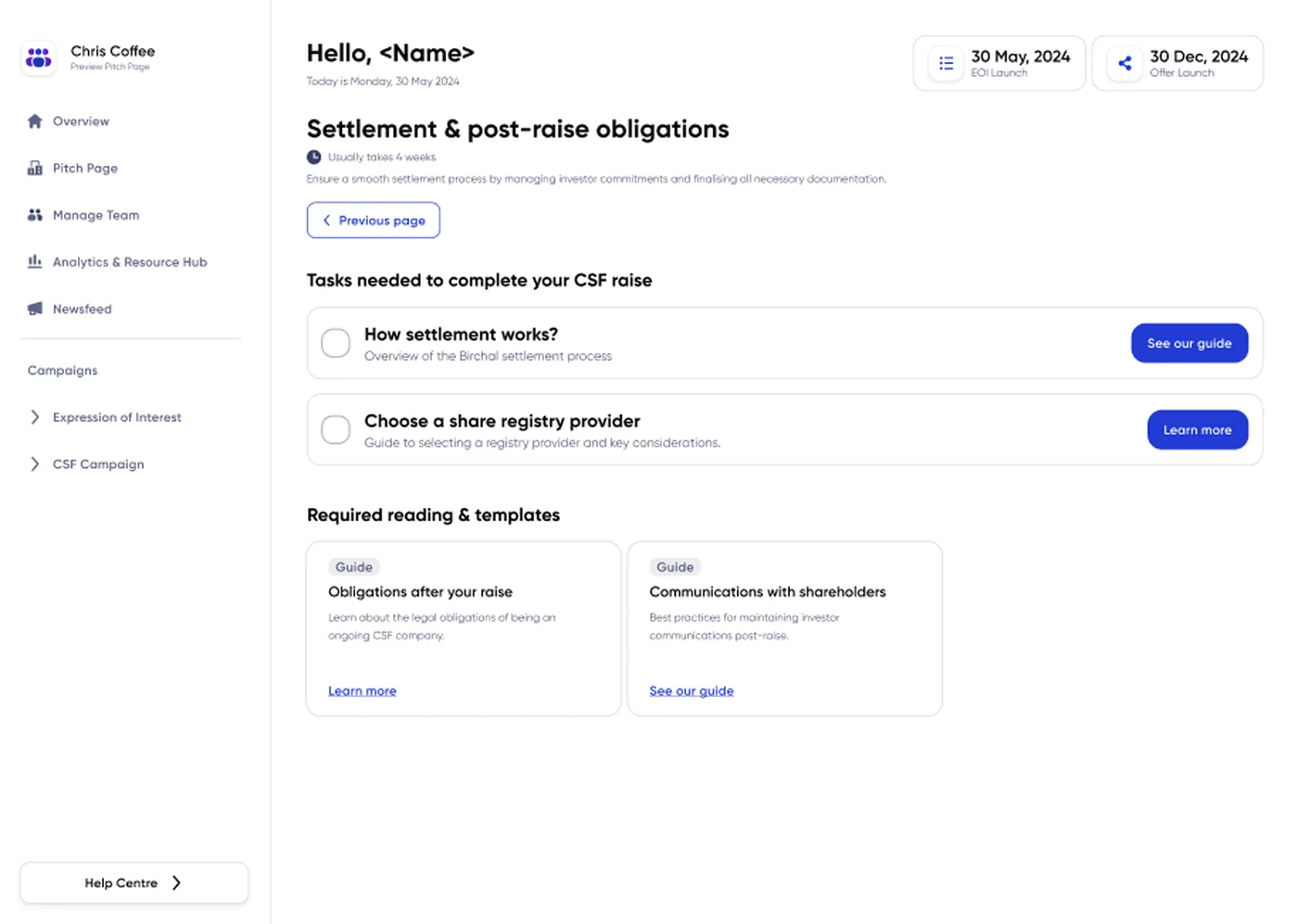Go back using Previous page button
The width and height of the screenshot is (1298, 924).
374,221
